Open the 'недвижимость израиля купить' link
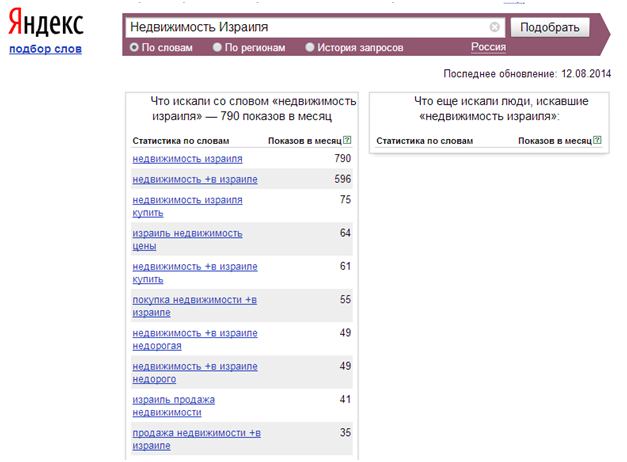This screenshot has width=627, height=462. [x=188, y=206]
